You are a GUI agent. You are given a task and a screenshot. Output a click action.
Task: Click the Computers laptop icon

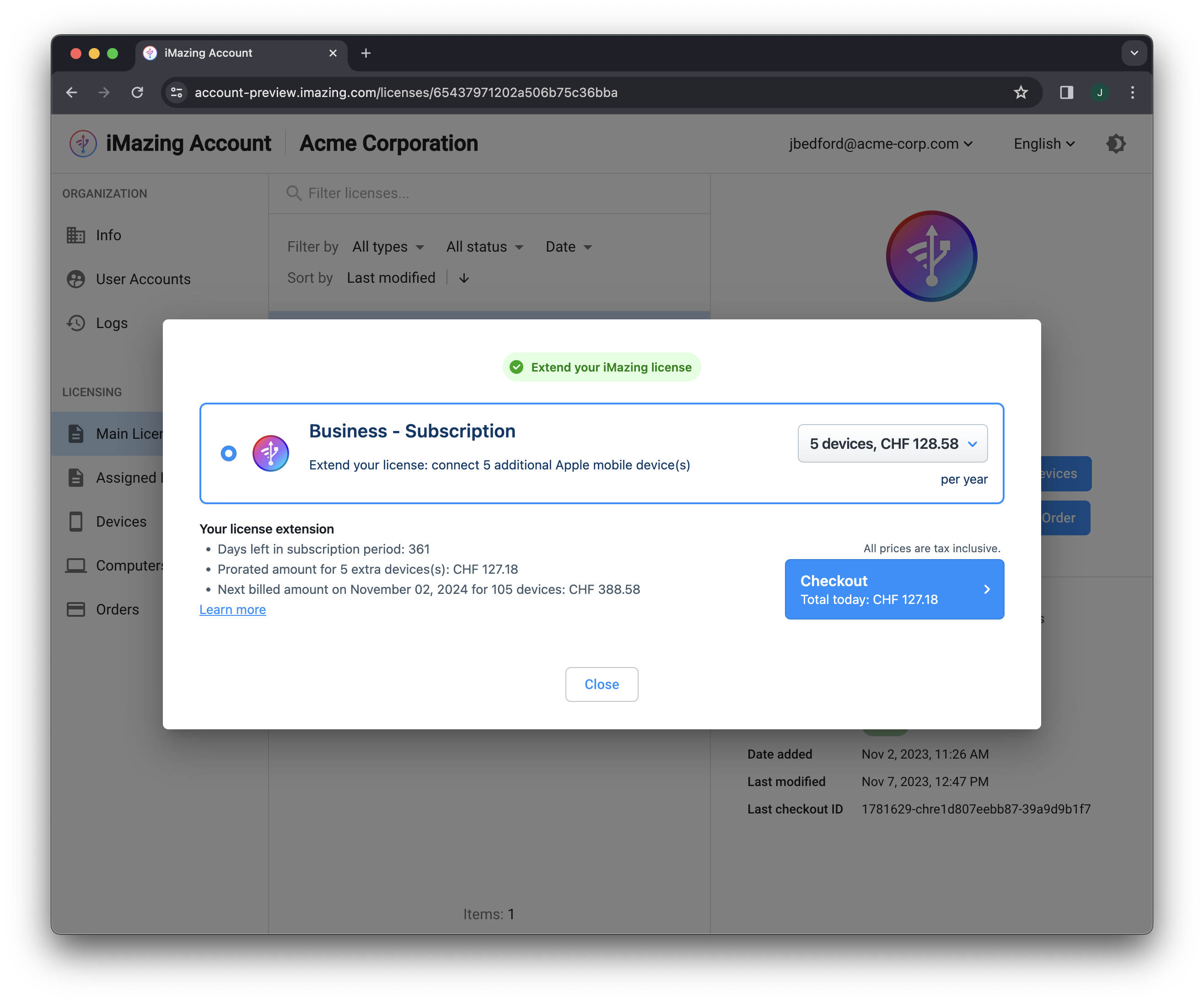[75, 566]
